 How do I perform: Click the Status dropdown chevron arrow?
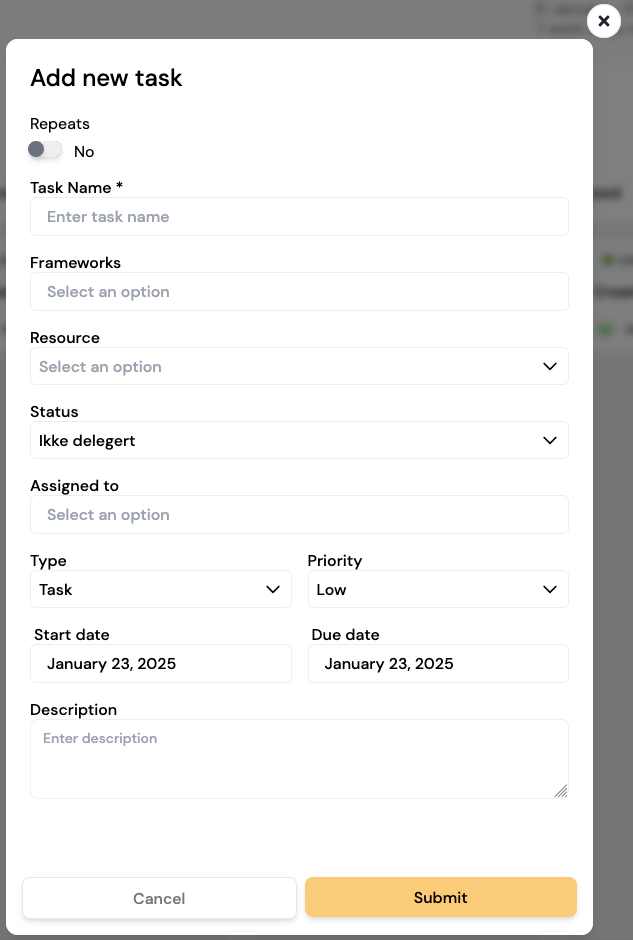[x=550, y=441]
